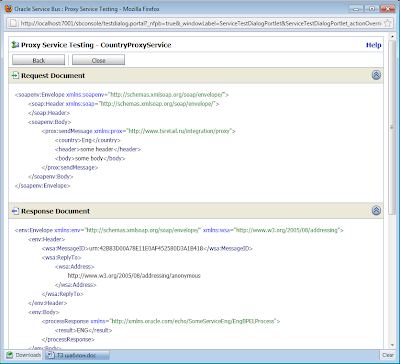The width and height of the screenshot is (400, 364).
Task: Click the Clear downloads button
Action: point(388,355)
